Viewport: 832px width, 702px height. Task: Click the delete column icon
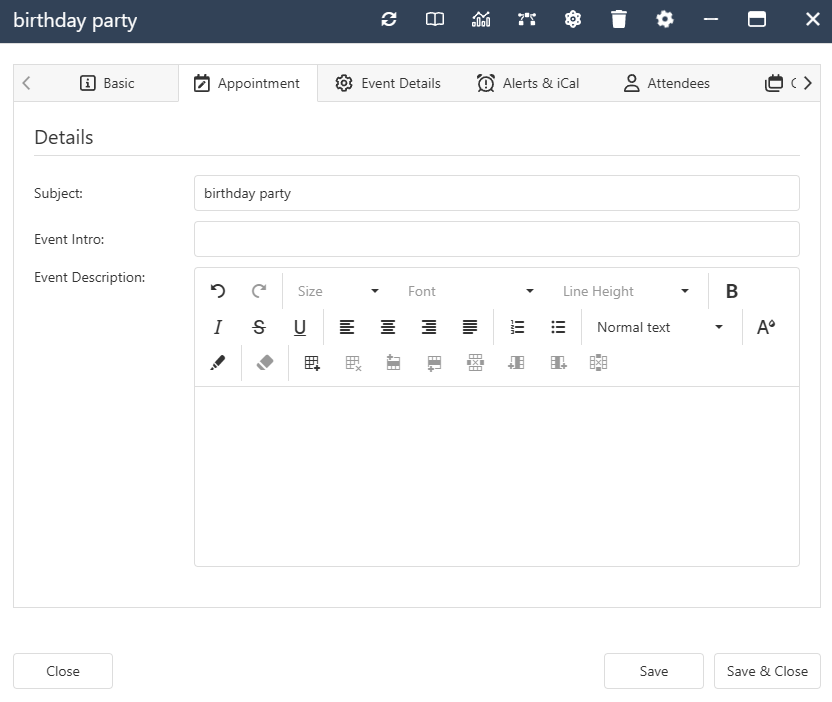598,362
